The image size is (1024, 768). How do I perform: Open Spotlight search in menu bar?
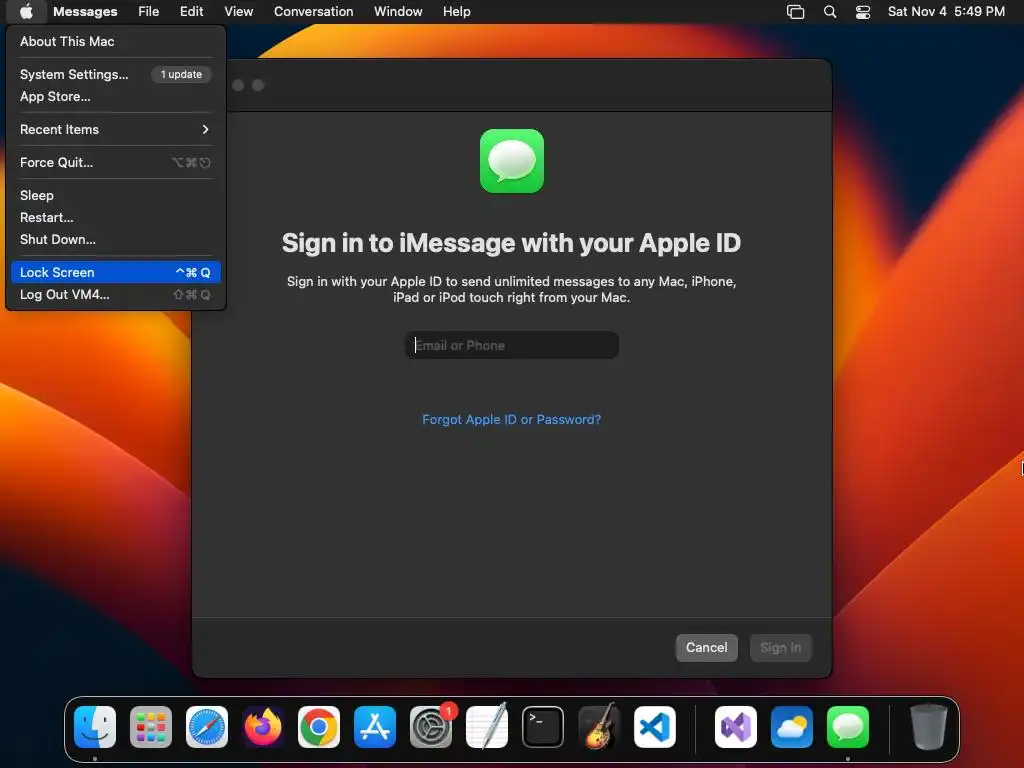[829, 12]
